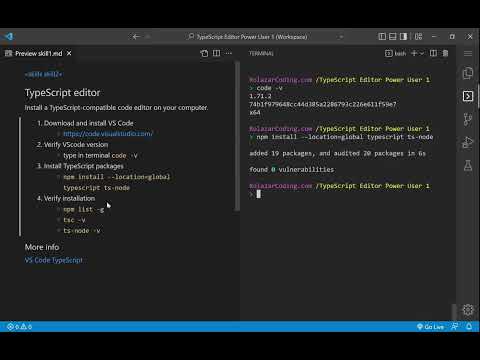The height and width of the screenshot is (360, 480).
Task: Toggle the secondary side bar layout
Action: point(403,36)
